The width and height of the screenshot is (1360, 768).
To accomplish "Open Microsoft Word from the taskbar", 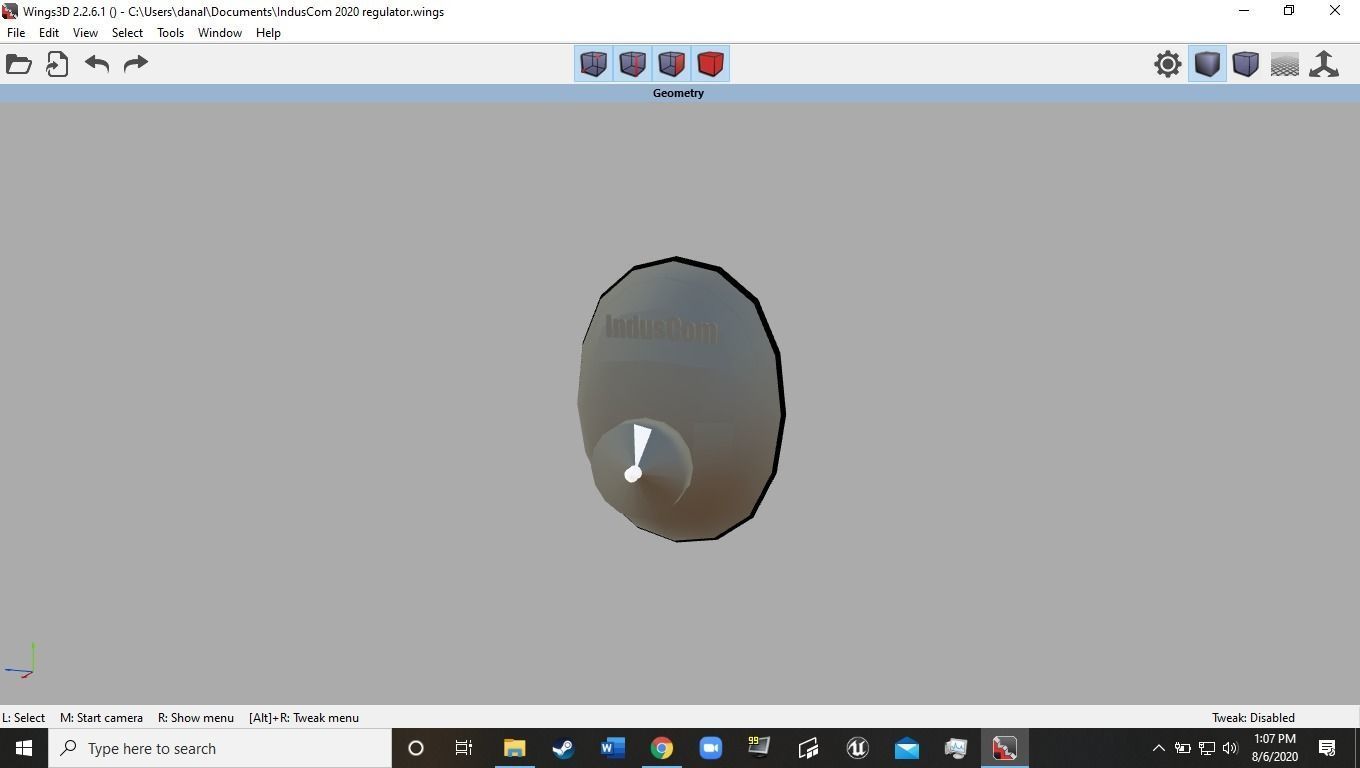I will (x=612, y=748).
